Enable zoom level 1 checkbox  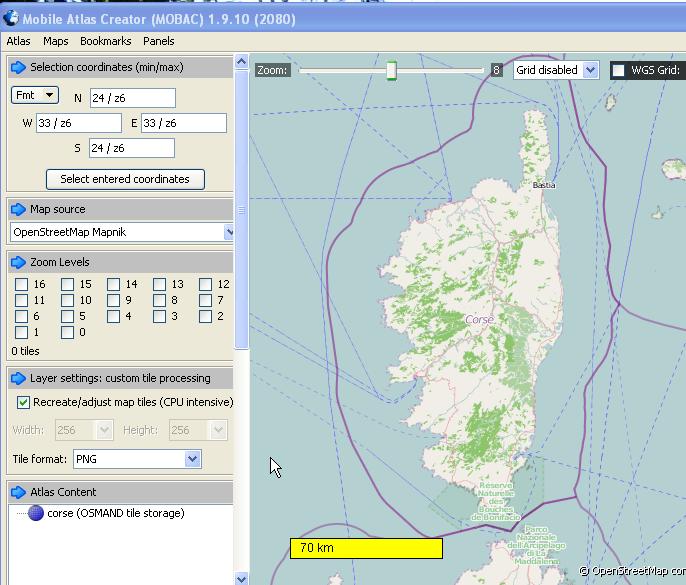[x=21, y=333]
